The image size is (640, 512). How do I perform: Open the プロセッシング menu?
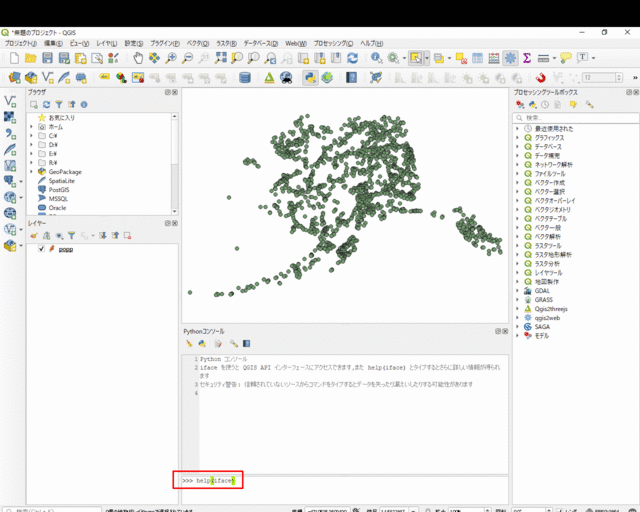[x=333, y=43]
